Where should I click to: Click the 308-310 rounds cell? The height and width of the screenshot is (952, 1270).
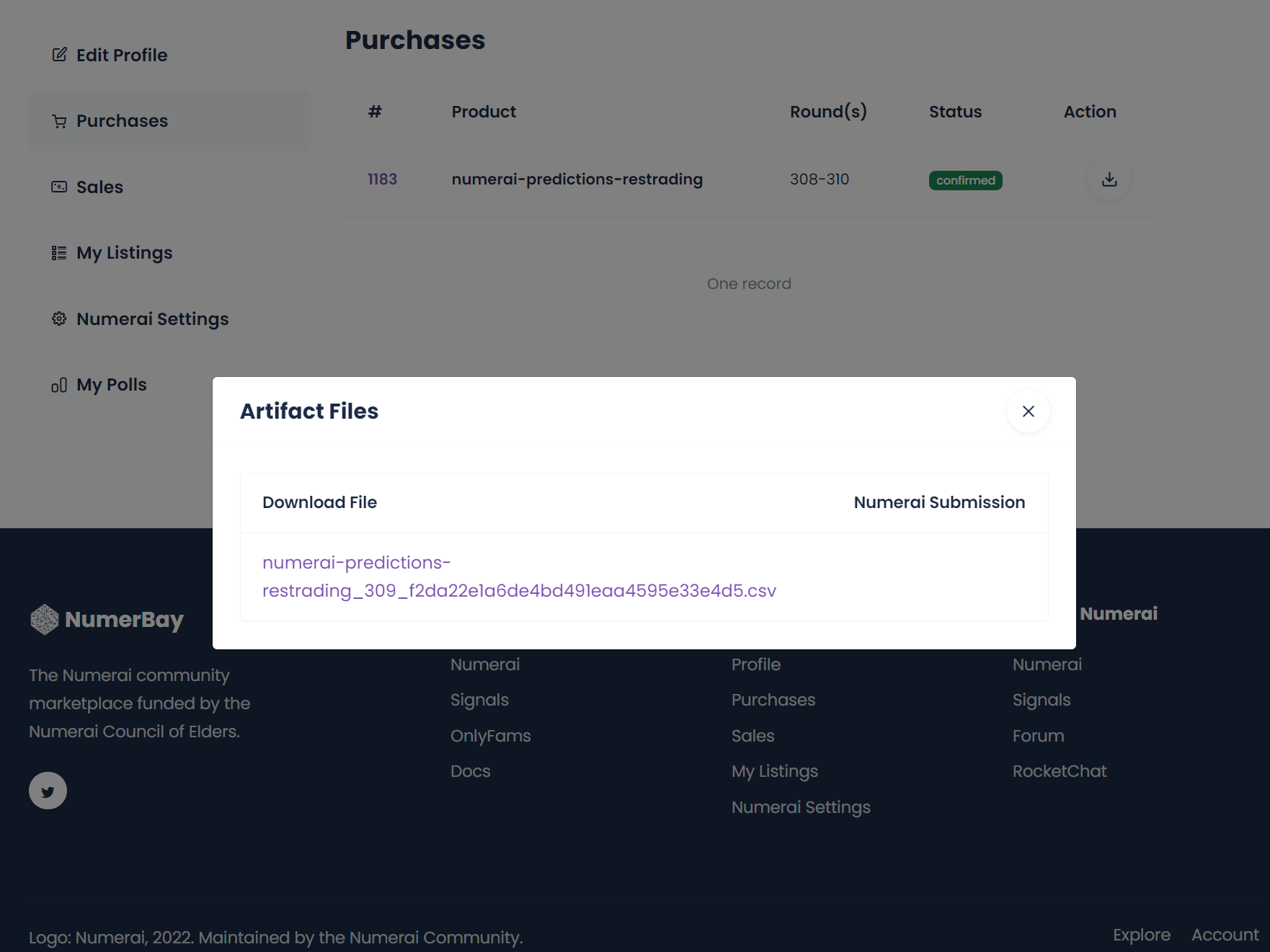(820, 179)
